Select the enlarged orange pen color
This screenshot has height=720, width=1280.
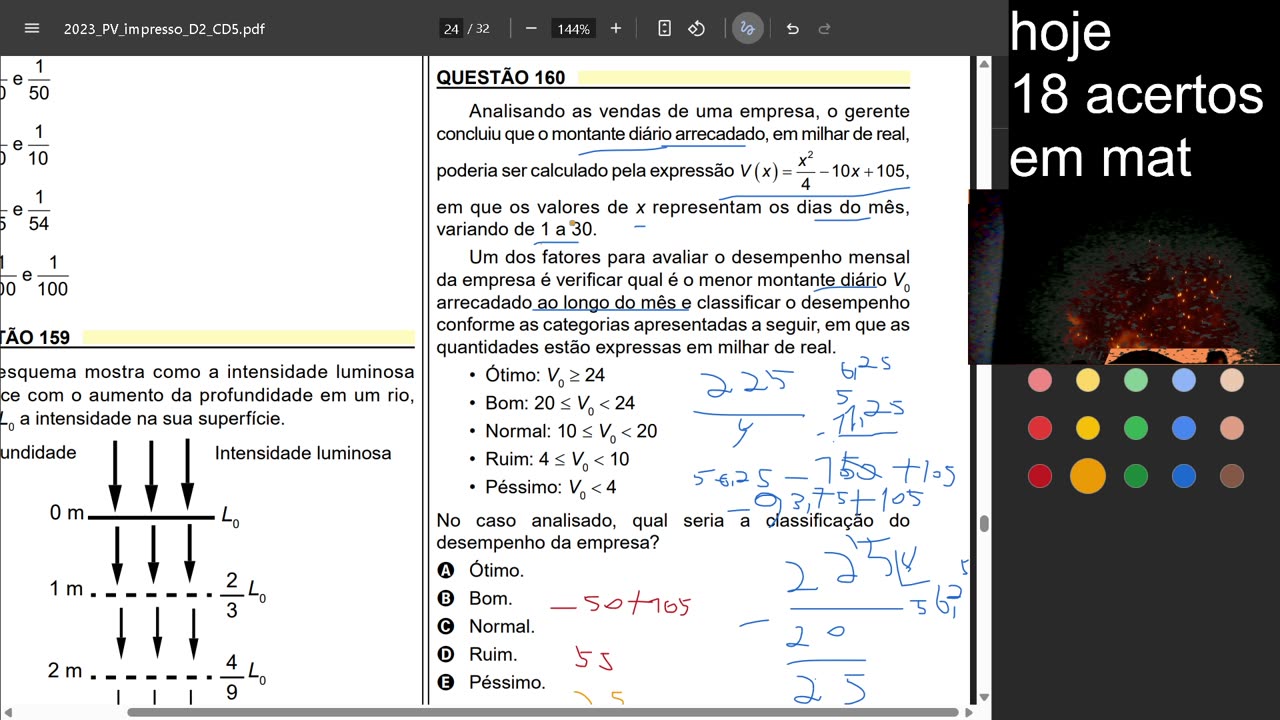pos(1088,476)
